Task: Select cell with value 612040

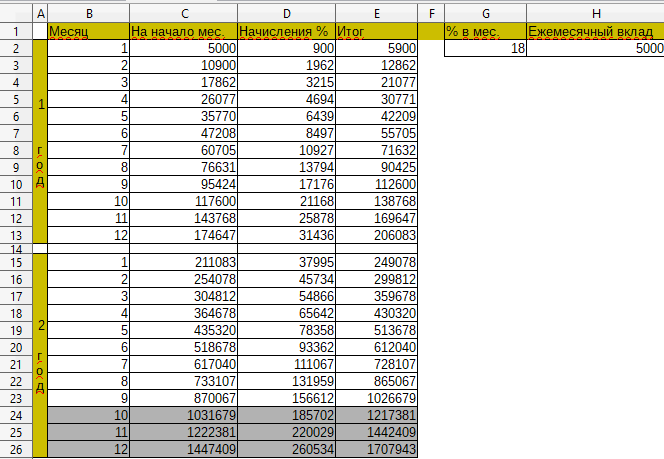Action: click(x=376, y=347)
